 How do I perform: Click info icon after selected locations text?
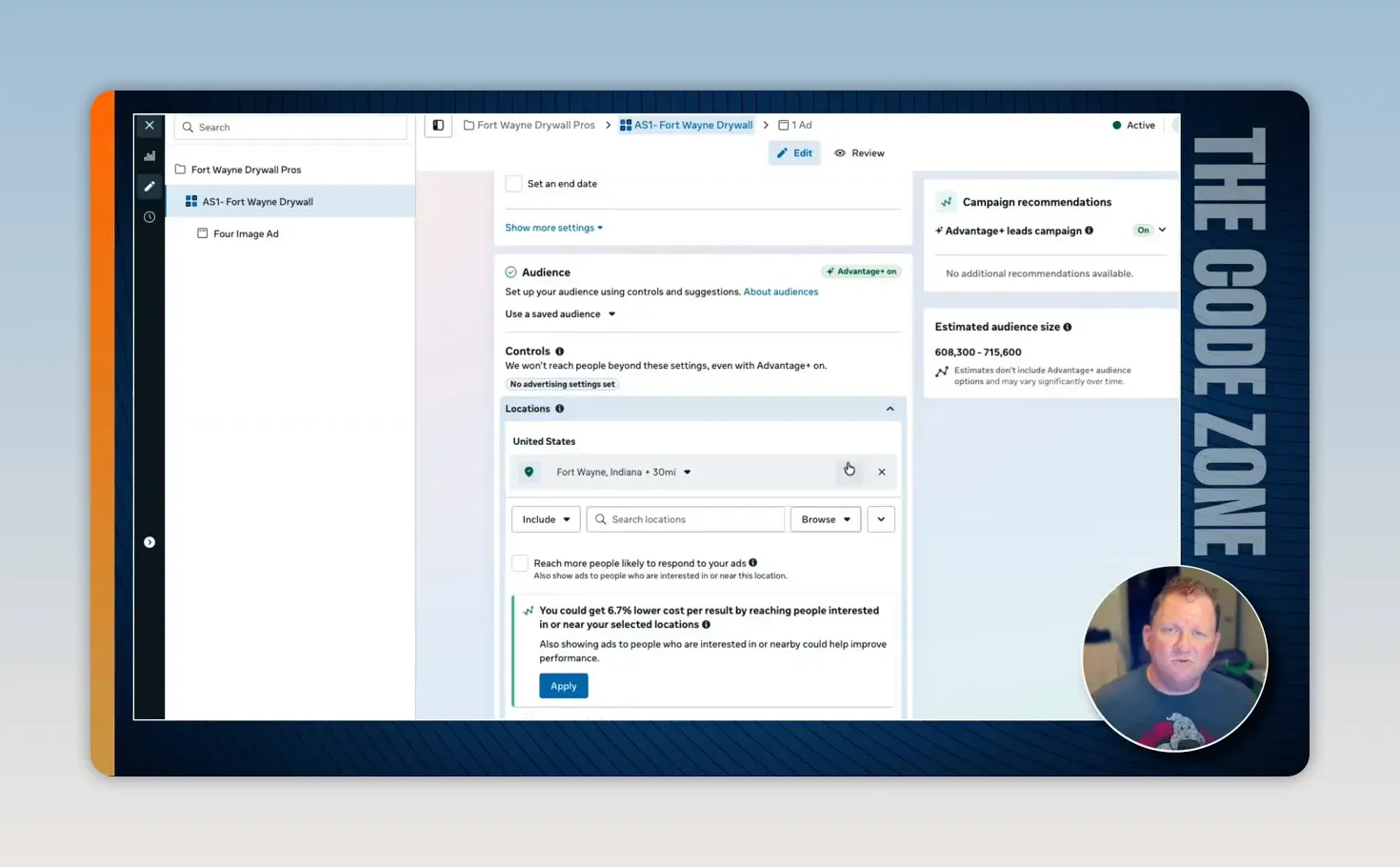coord(707,625)
